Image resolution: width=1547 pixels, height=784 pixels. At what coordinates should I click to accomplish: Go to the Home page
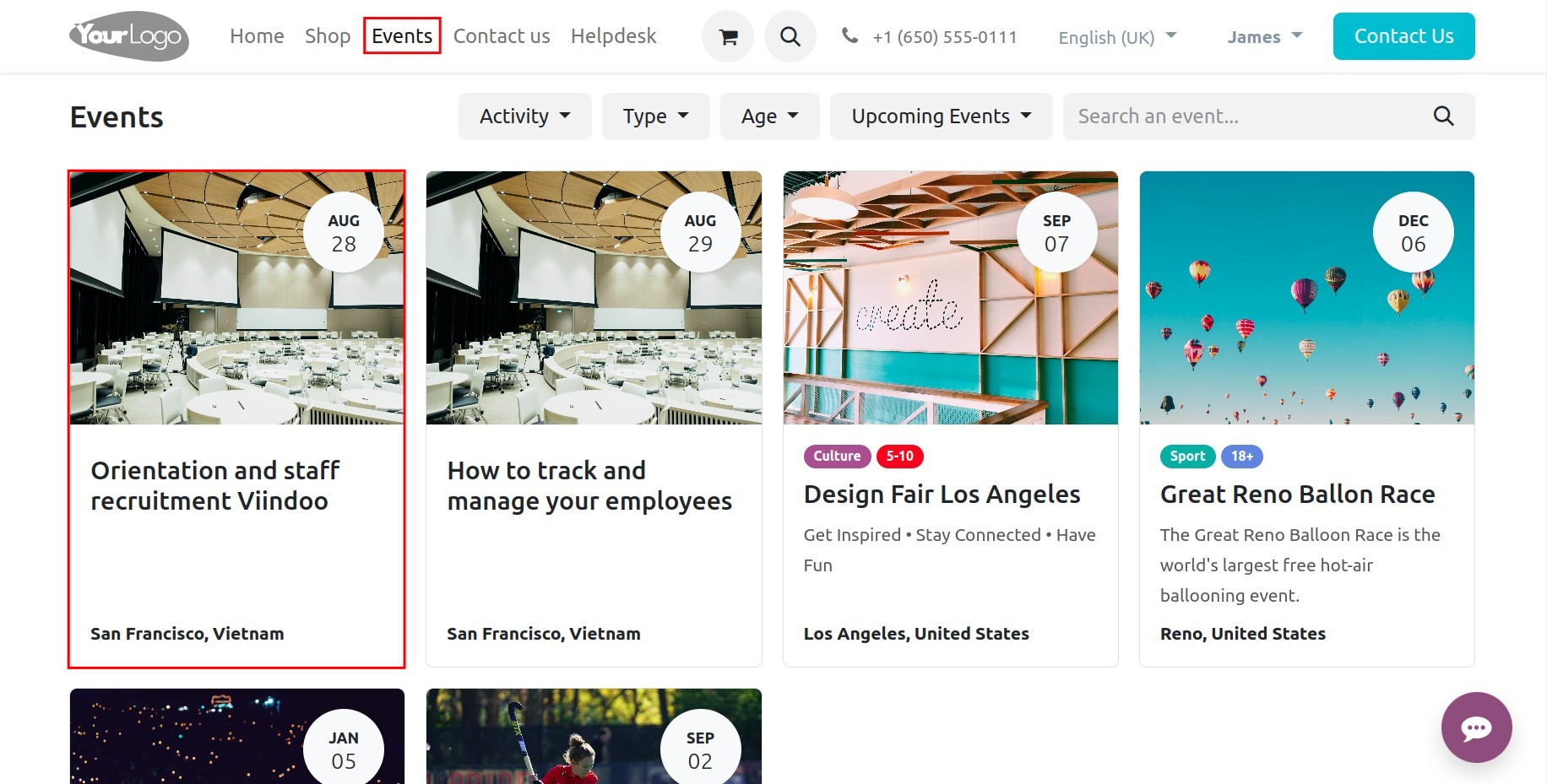tap(257, 36)
